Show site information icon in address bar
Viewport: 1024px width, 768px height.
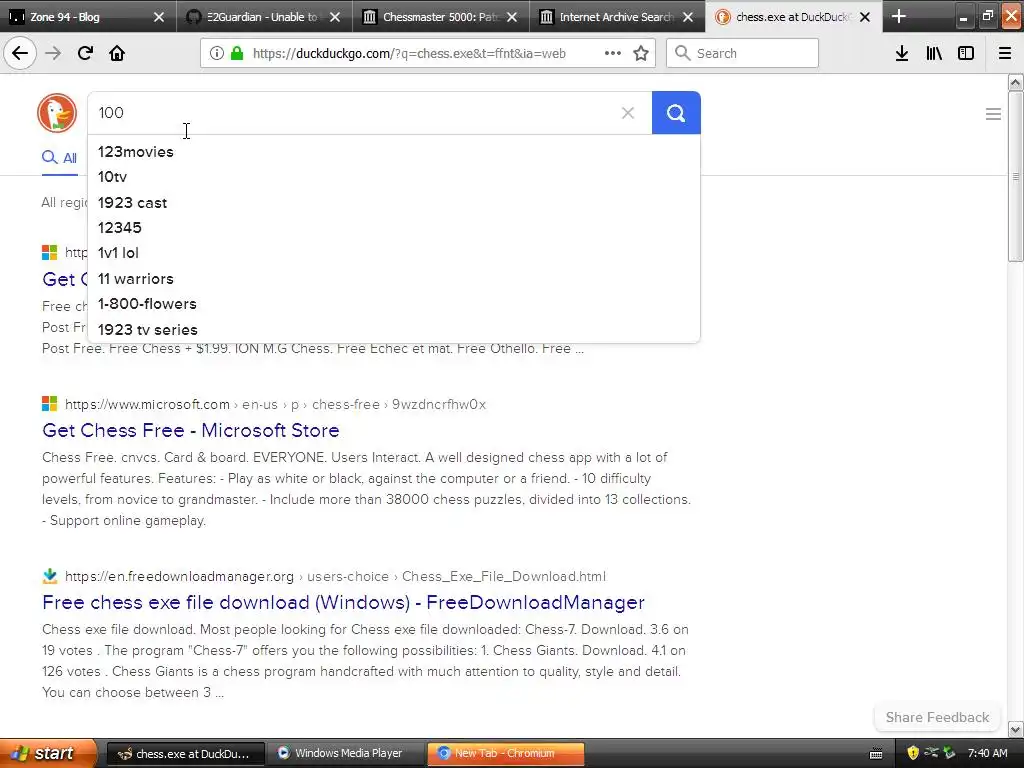(x=217, y=53)
